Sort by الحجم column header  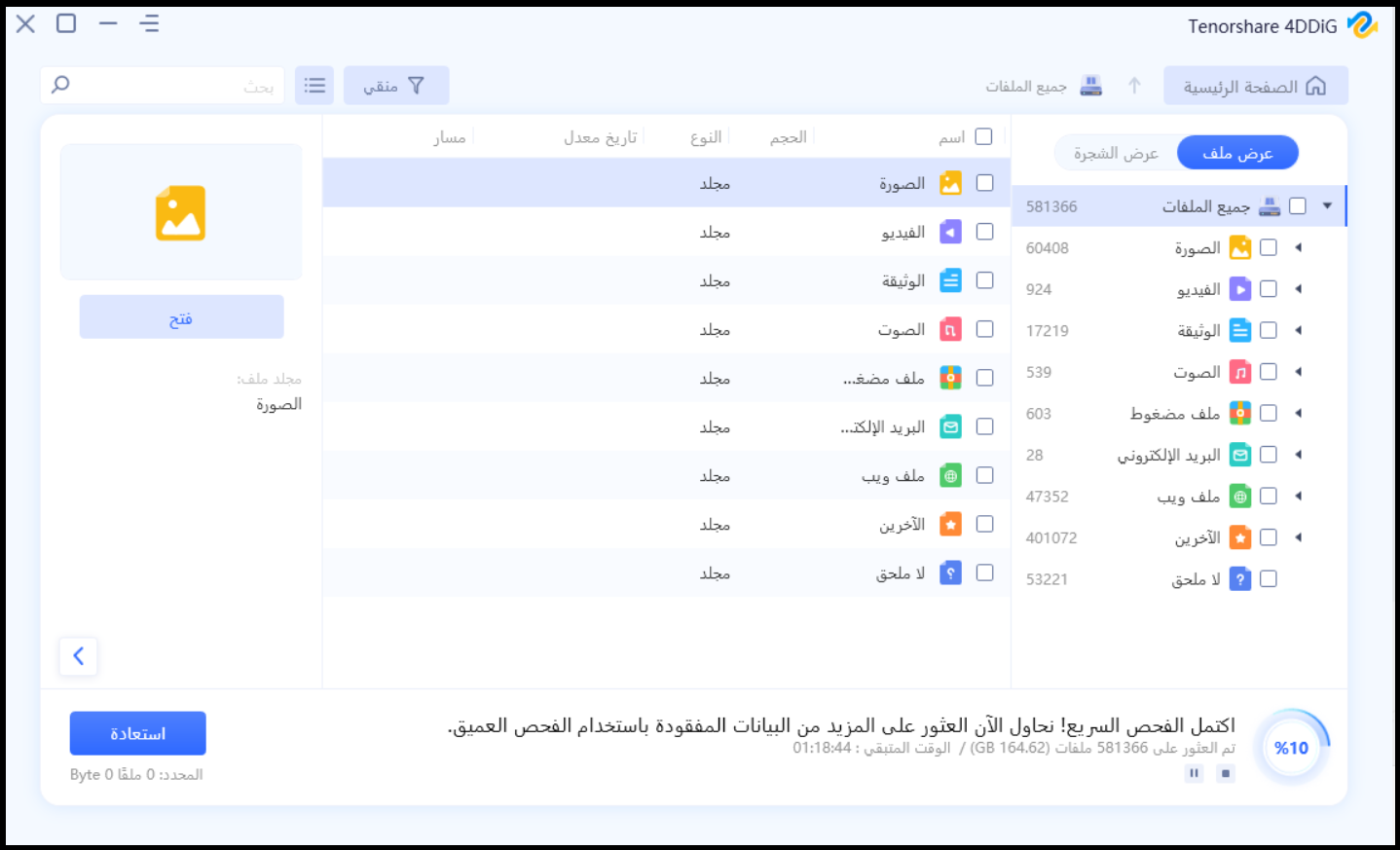(789, 137)
